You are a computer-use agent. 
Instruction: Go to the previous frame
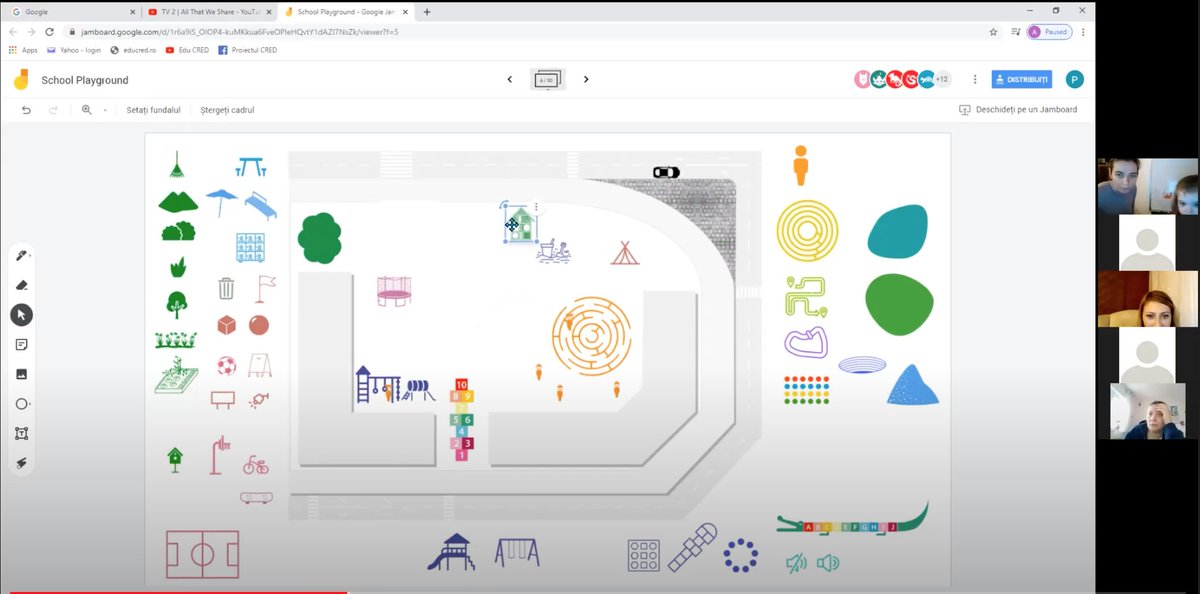(510, 79)
